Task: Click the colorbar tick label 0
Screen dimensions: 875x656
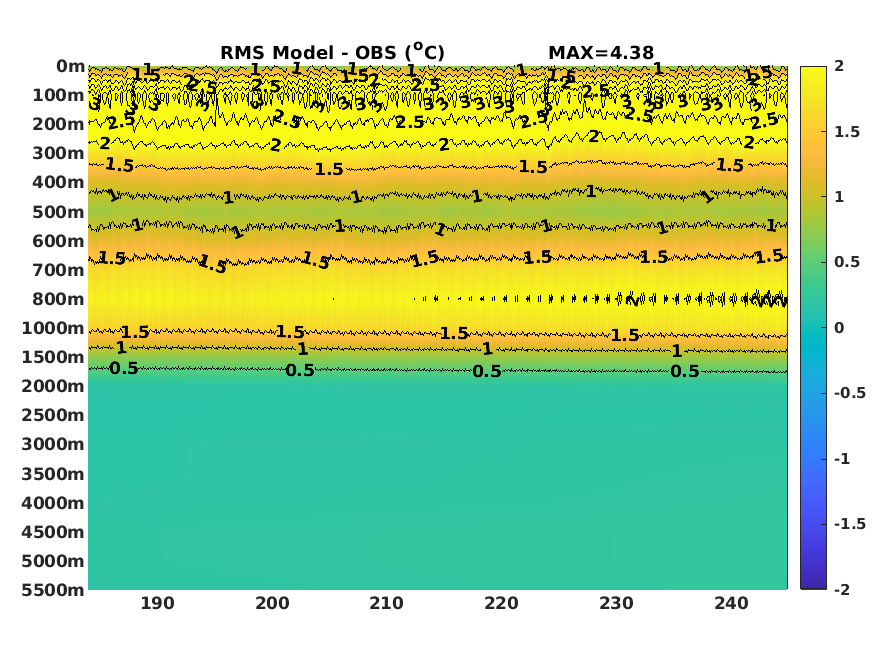Action: [x=839, y=329]
